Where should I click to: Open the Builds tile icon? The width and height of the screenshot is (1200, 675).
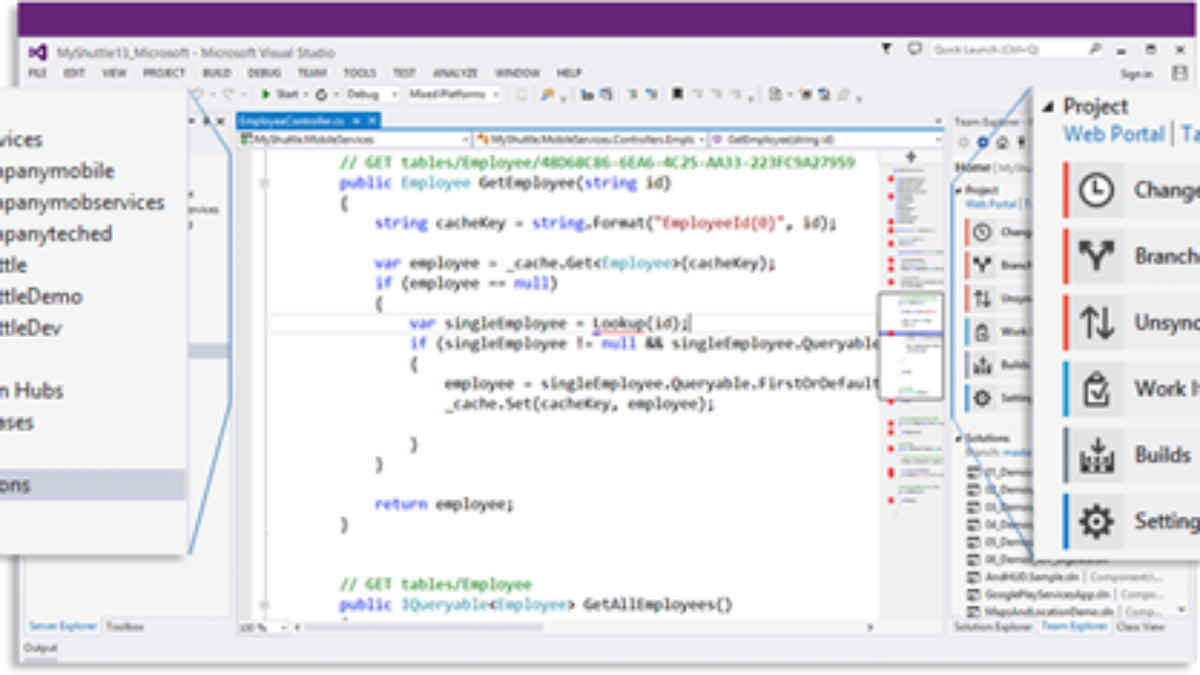pos(1097,455)
